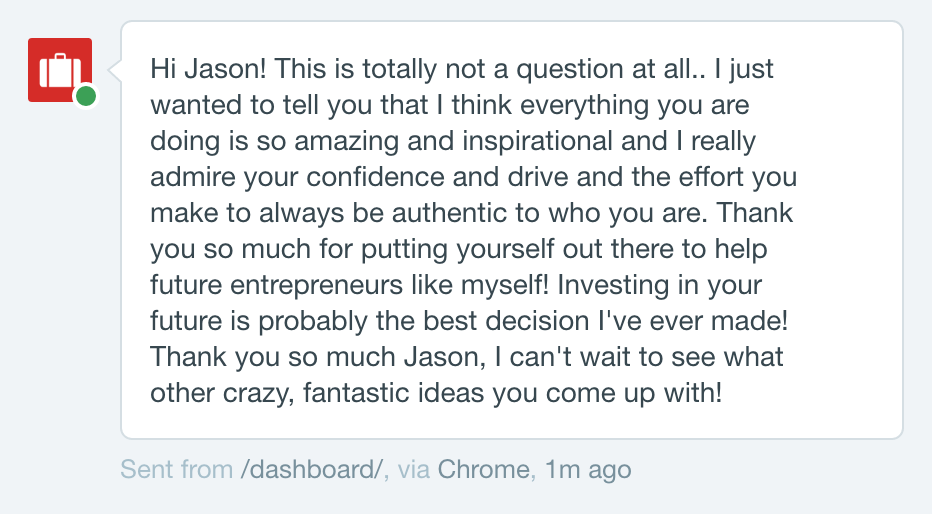
Task: Click the word 'inspirational' in the message
Action: coord(537,142)
